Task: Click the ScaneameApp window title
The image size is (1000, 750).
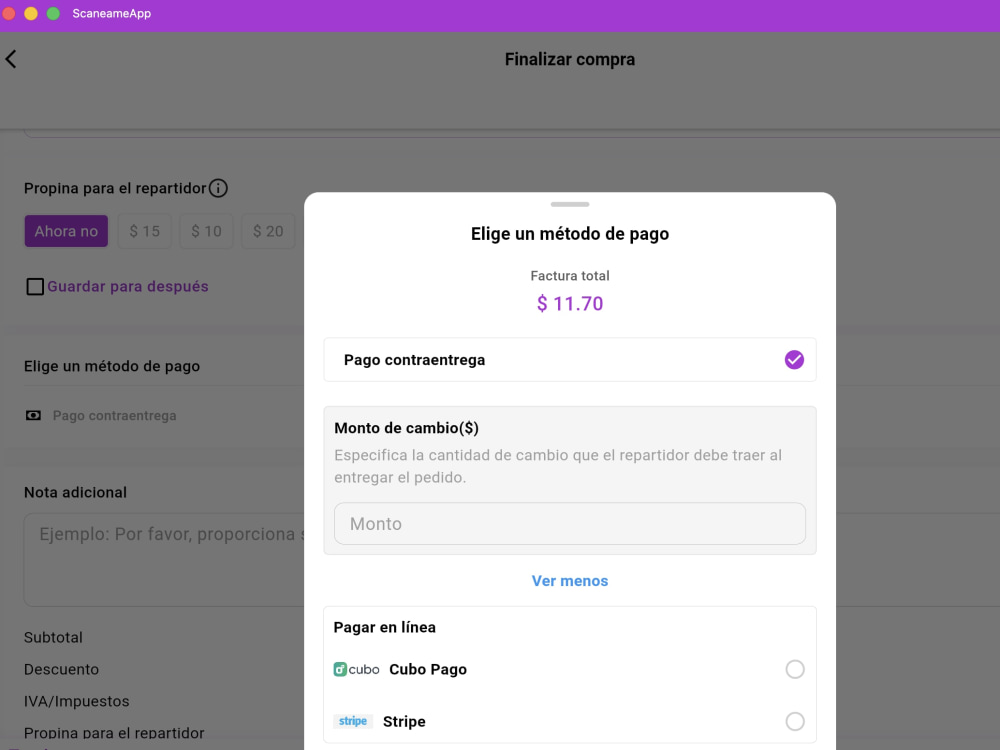Action: [x=112, y=13]
